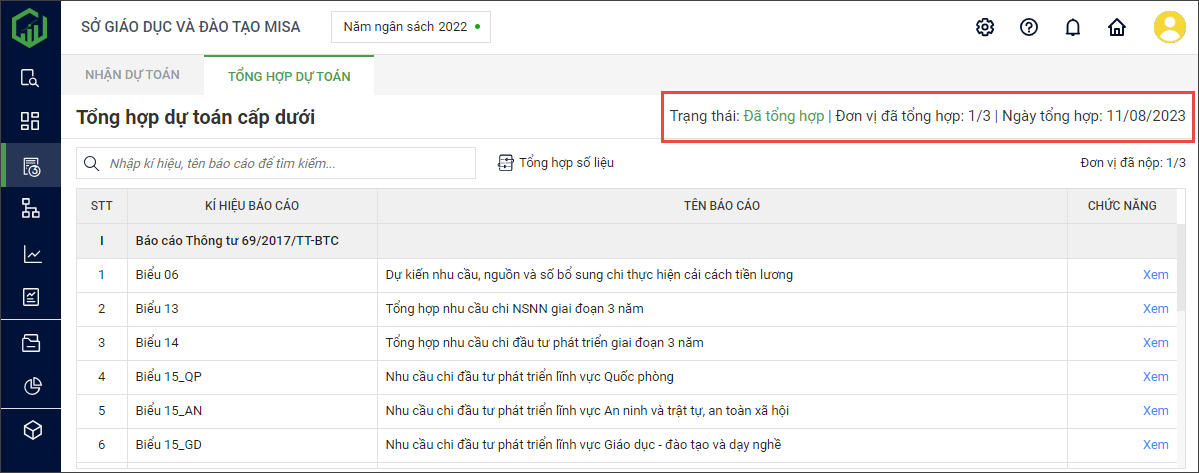View the Biểu 15_QP report via Xem
This screenshot has width=1199, height=473.
point(1155,376)
